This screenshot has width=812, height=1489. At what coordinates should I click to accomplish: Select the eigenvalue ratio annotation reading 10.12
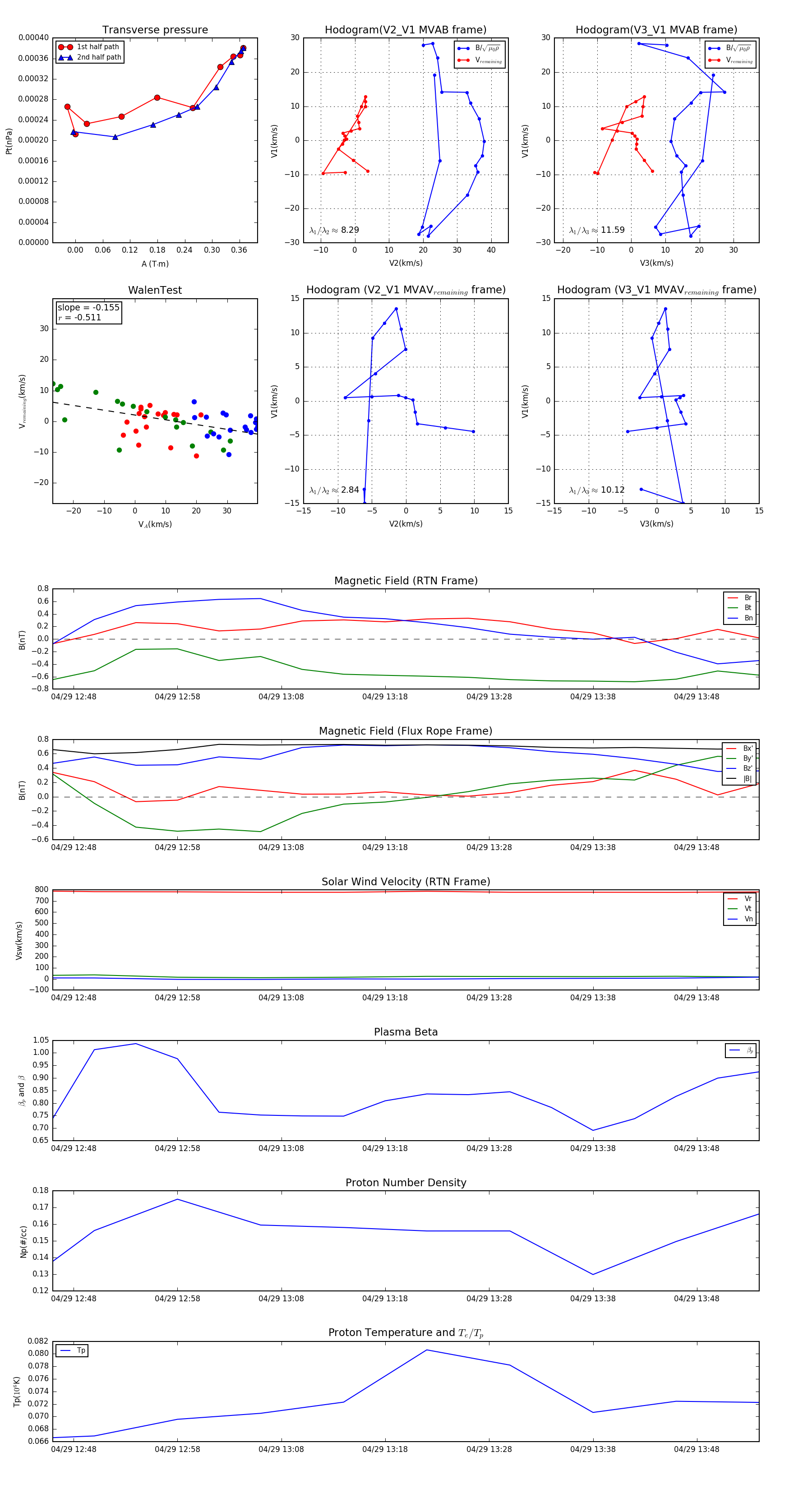click(x=597, y=490)
